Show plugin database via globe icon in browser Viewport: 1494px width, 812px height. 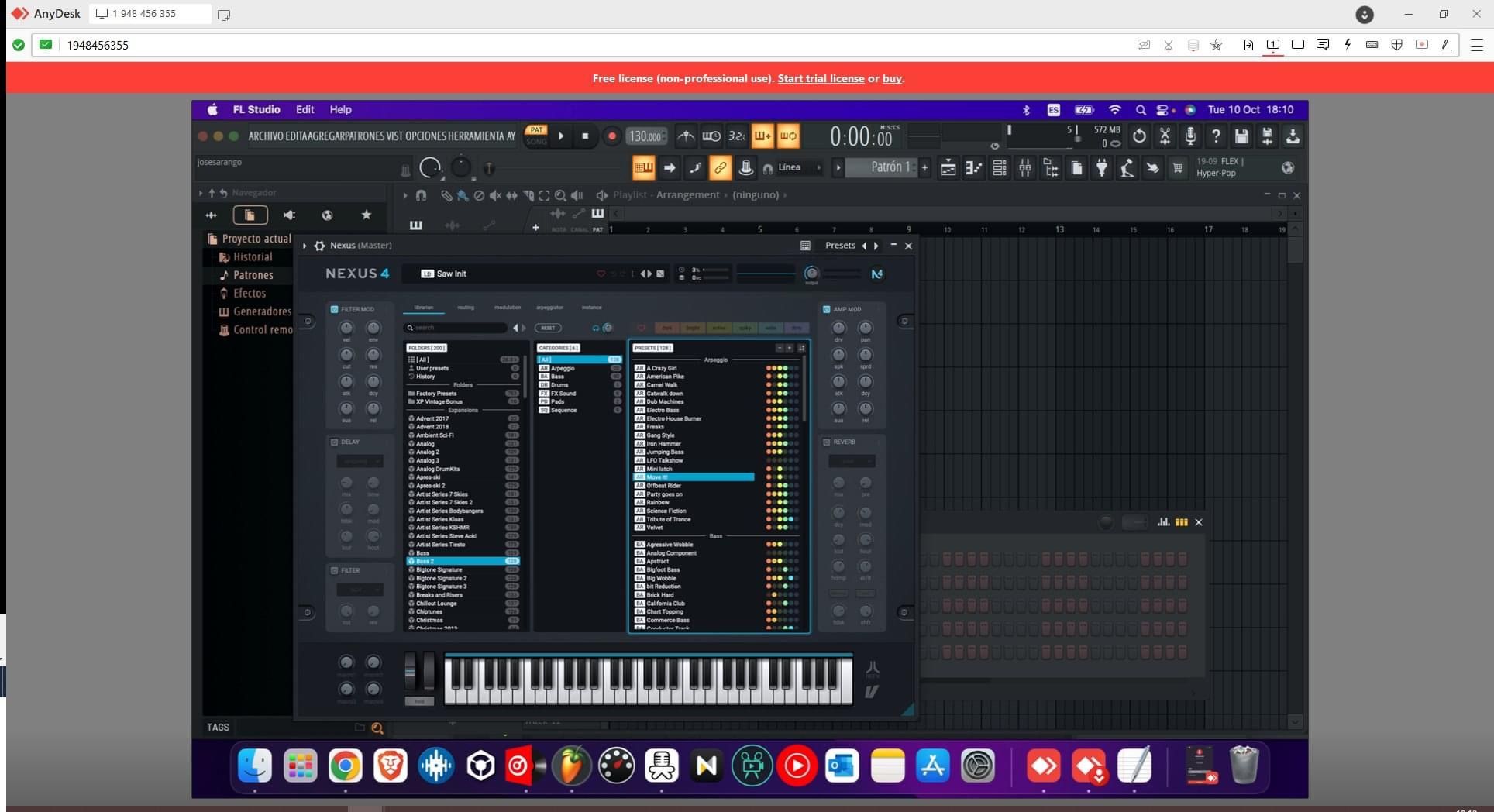pyautogui.click(x=327, y=215)
